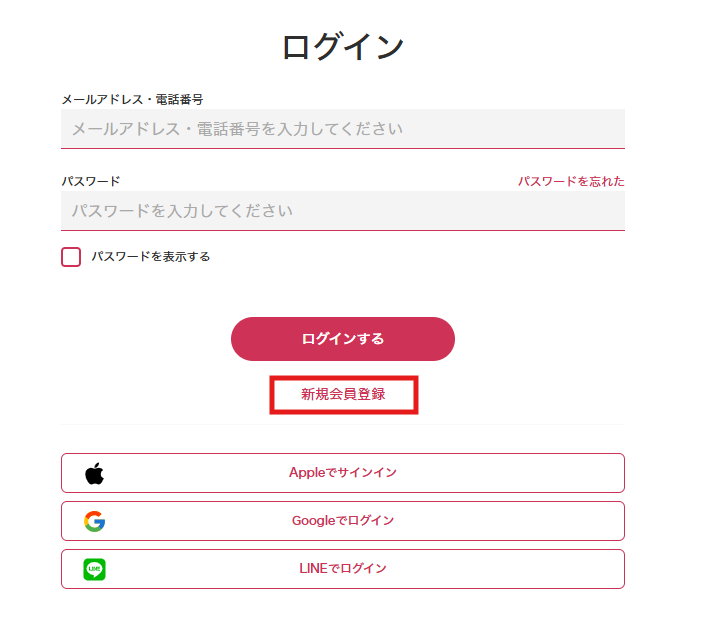This screenshot has width=701, height=631.
Task: Choose the Googleでログイン button text
Action: 343,521
